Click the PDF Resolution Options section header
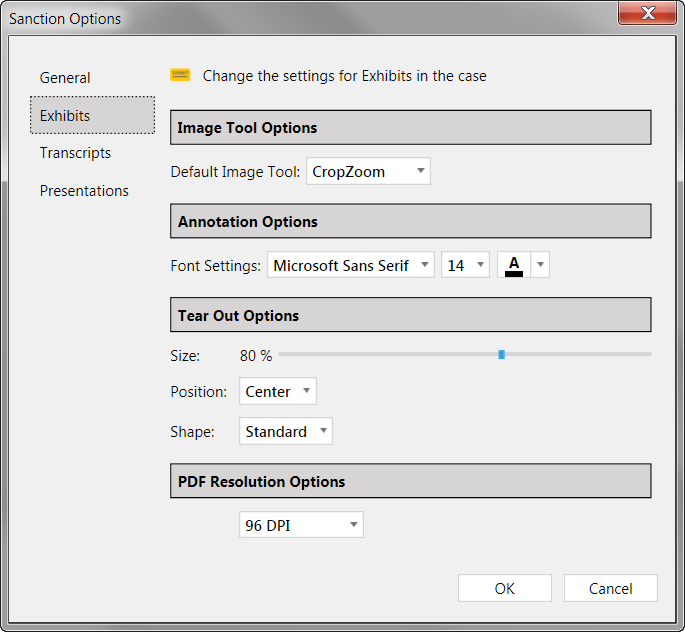The width and height of the screenshot is (685, 632). (411, 481)
